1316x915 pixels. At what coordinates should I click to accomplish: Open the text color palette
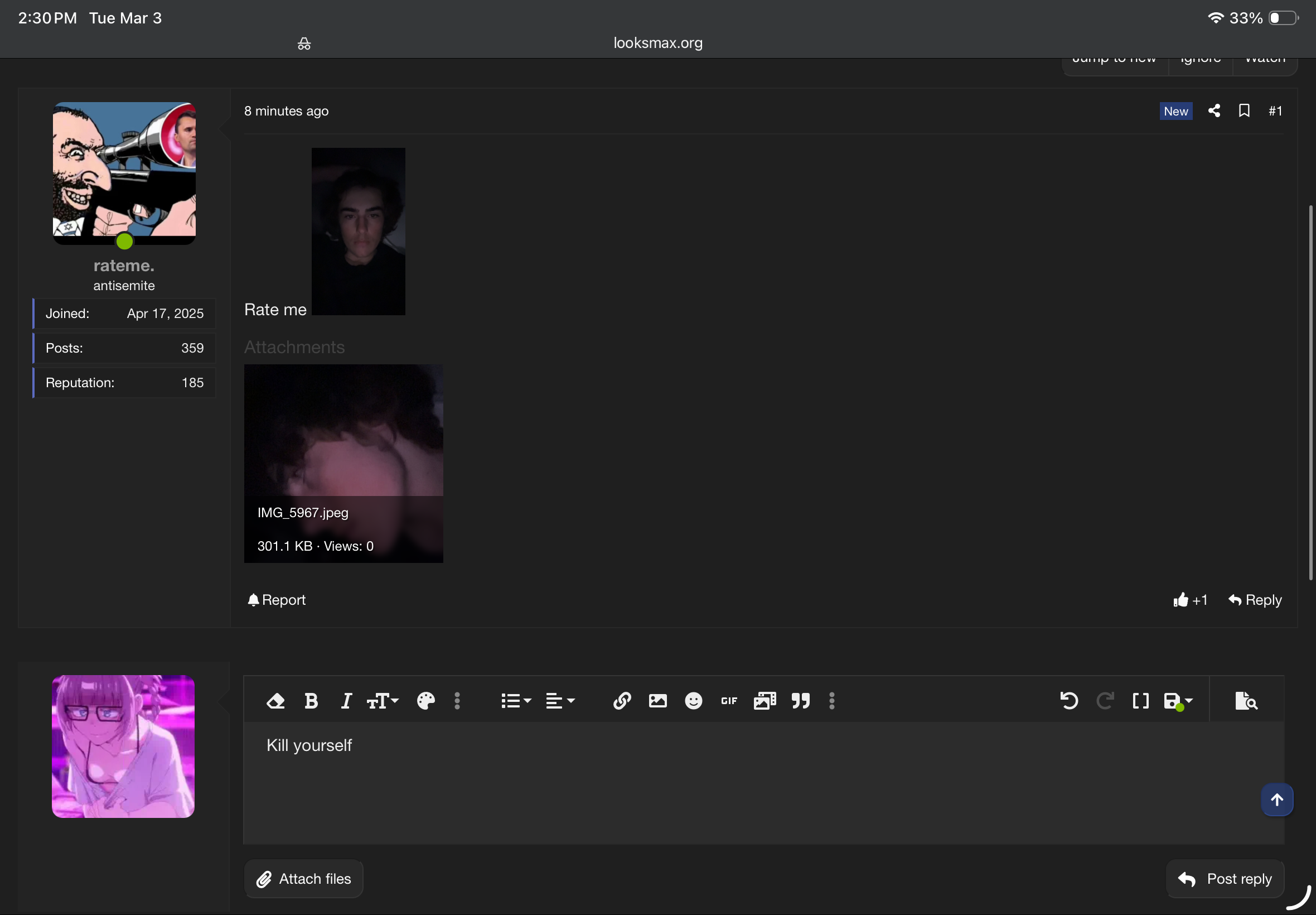[x=425, y=701]
